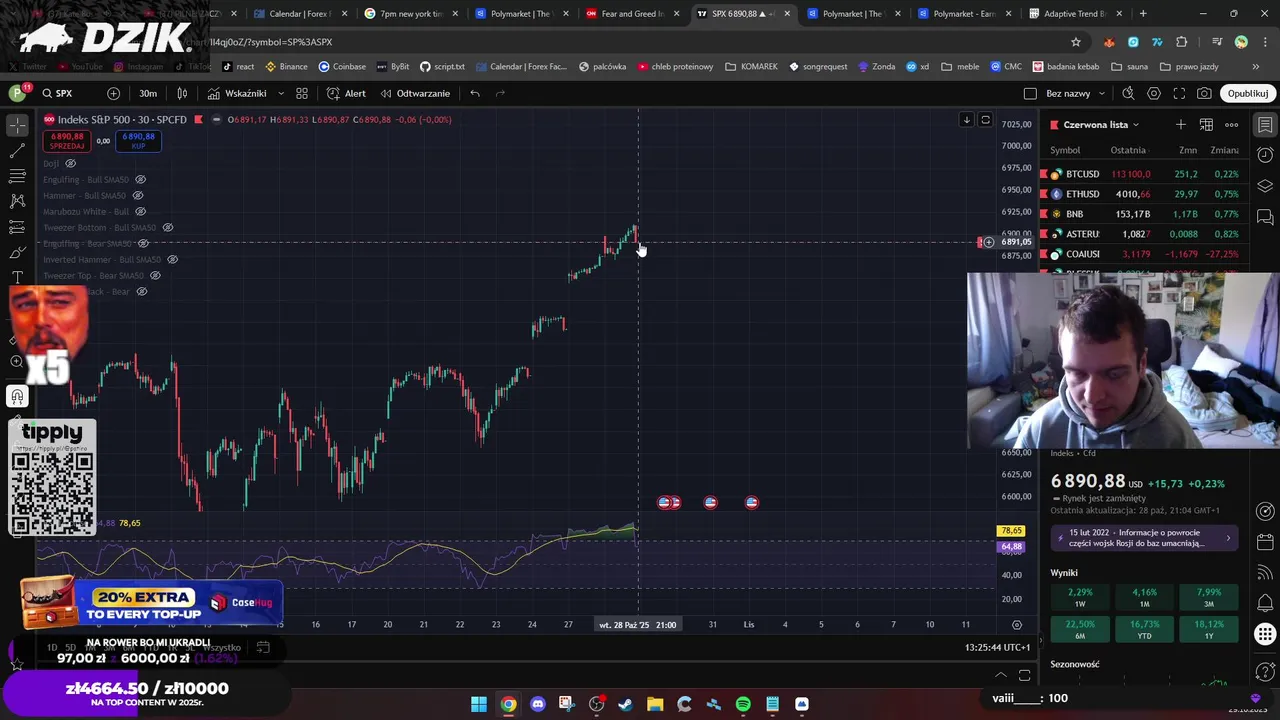Open the watchlist panel icon in right sidebar
Screen dimensions: 1280x720
[x=1265, y=125]
